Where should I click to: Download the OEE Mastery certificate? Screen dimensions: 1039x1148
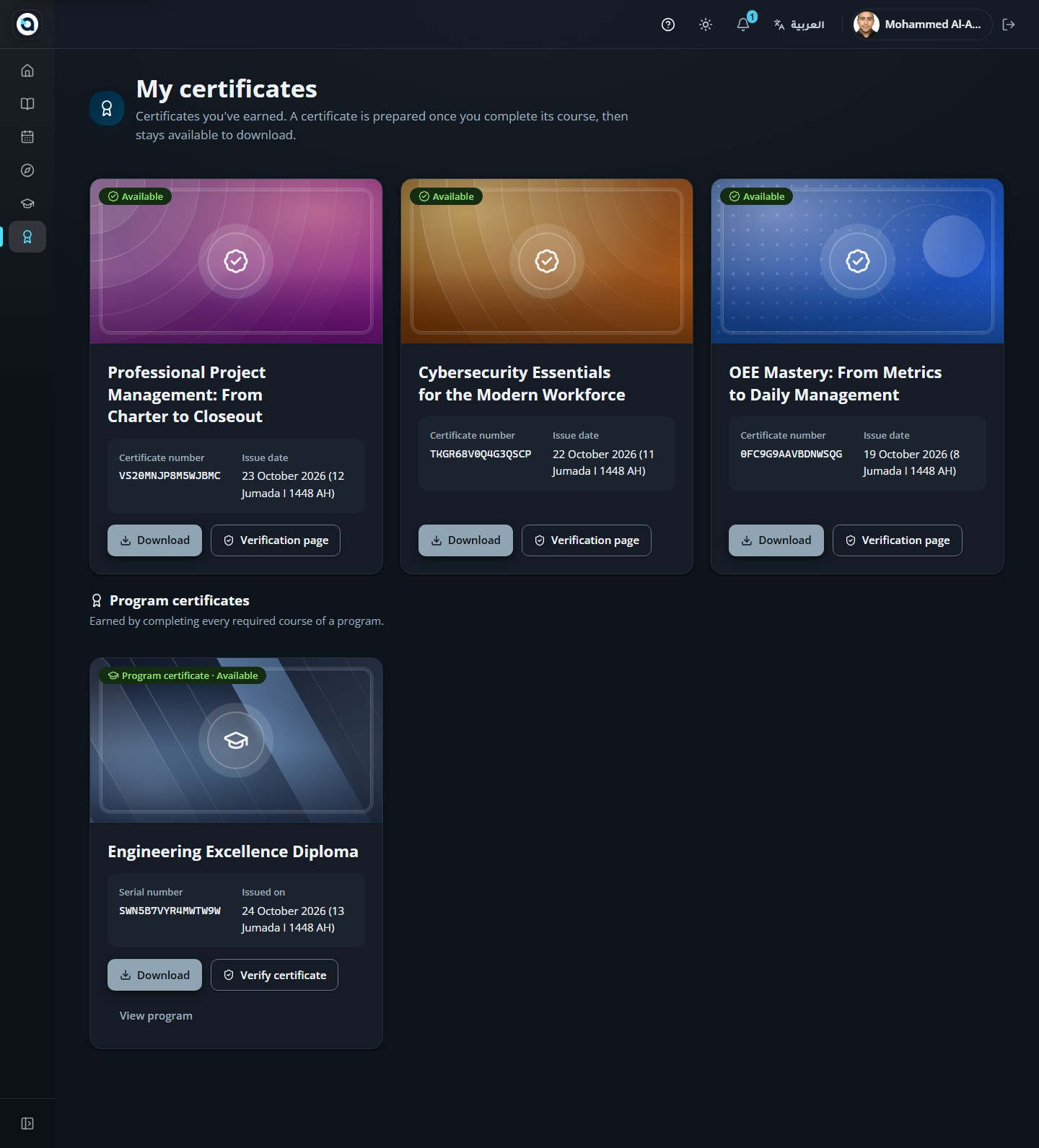coord(776,540)
